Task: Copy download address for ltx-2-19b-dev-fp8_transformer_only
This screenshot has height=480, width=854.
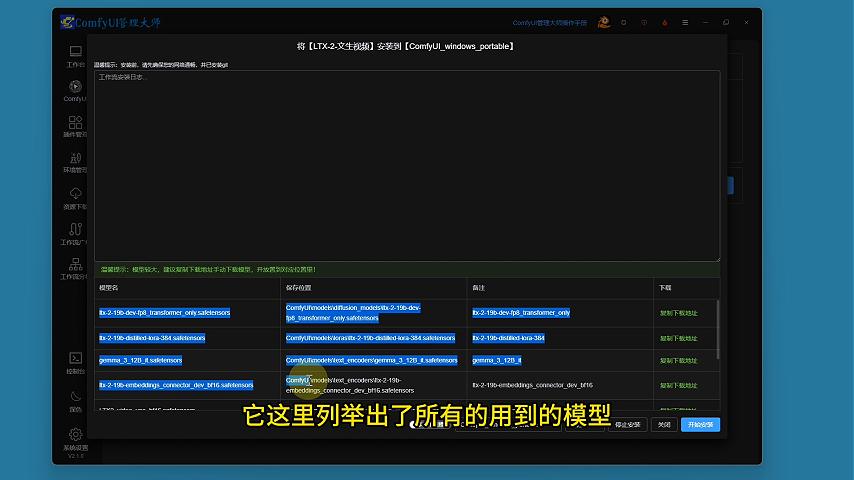Action: click(x=679, y=313)
